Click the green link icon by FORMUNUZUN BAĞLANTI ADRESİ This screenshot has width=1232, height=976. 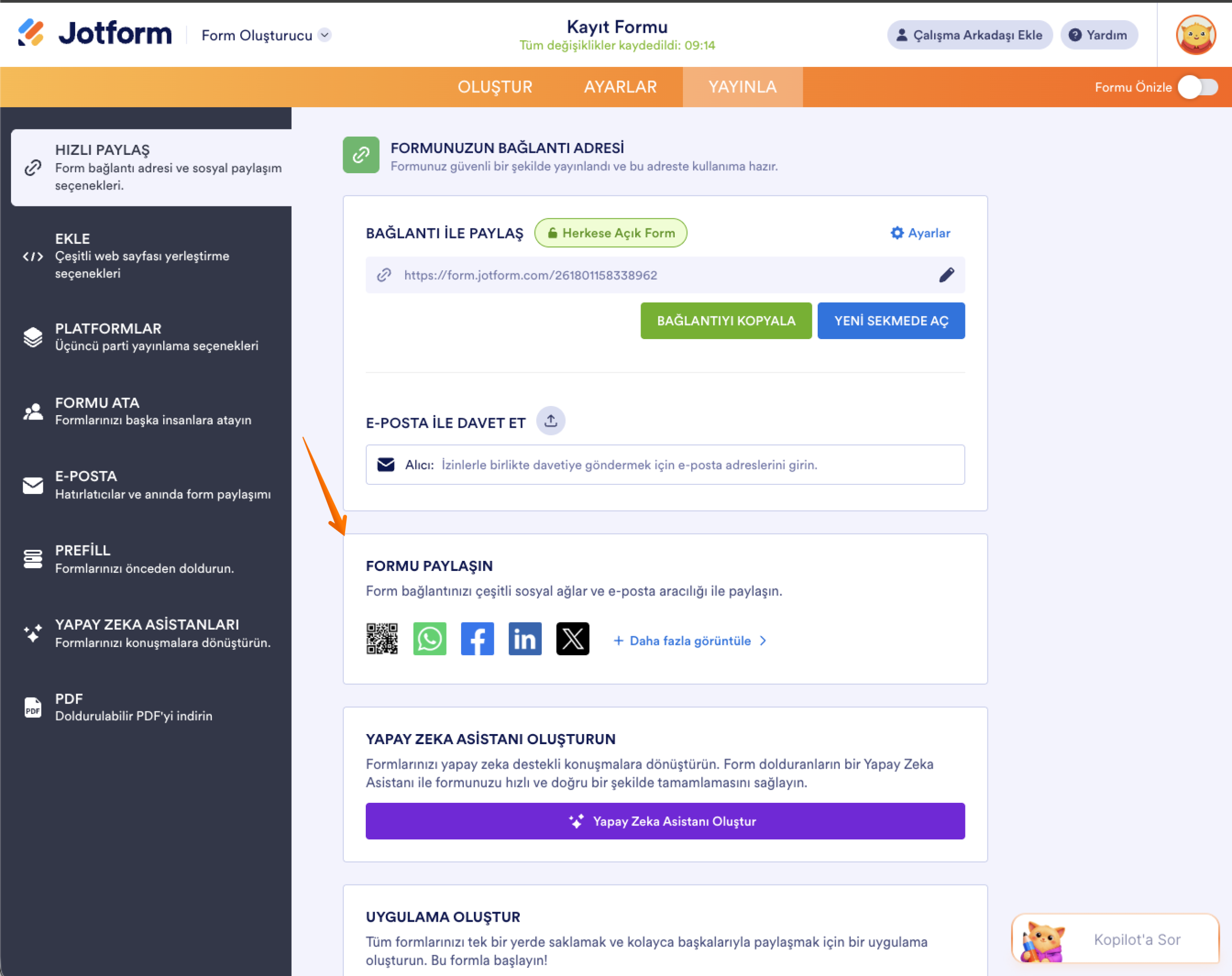click(x=360, y=155)
